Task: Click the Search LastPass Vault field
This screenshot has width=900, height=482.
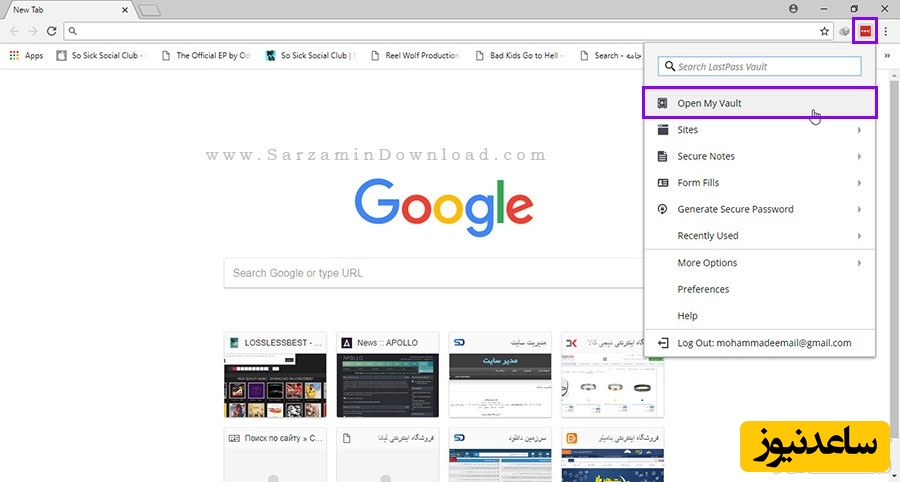Action: [760, 67]
